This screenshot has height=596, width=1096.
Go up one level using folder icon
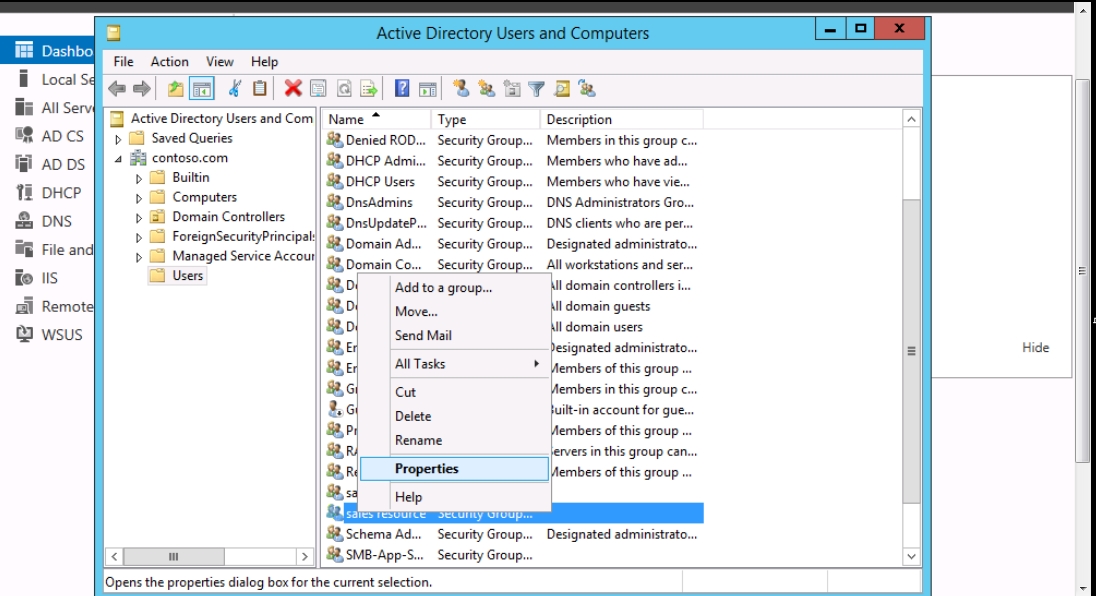pos(176,89)
